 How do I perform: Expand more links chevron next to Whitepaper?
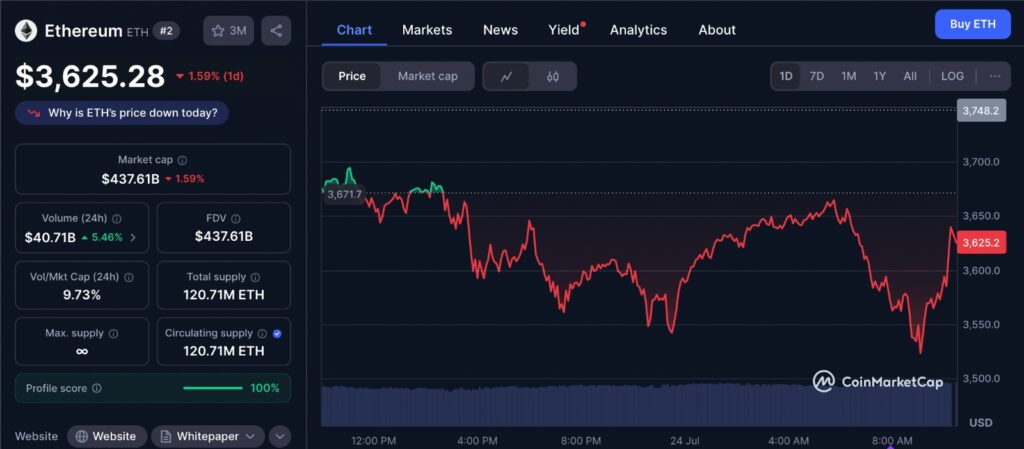(x=280, y=437)
